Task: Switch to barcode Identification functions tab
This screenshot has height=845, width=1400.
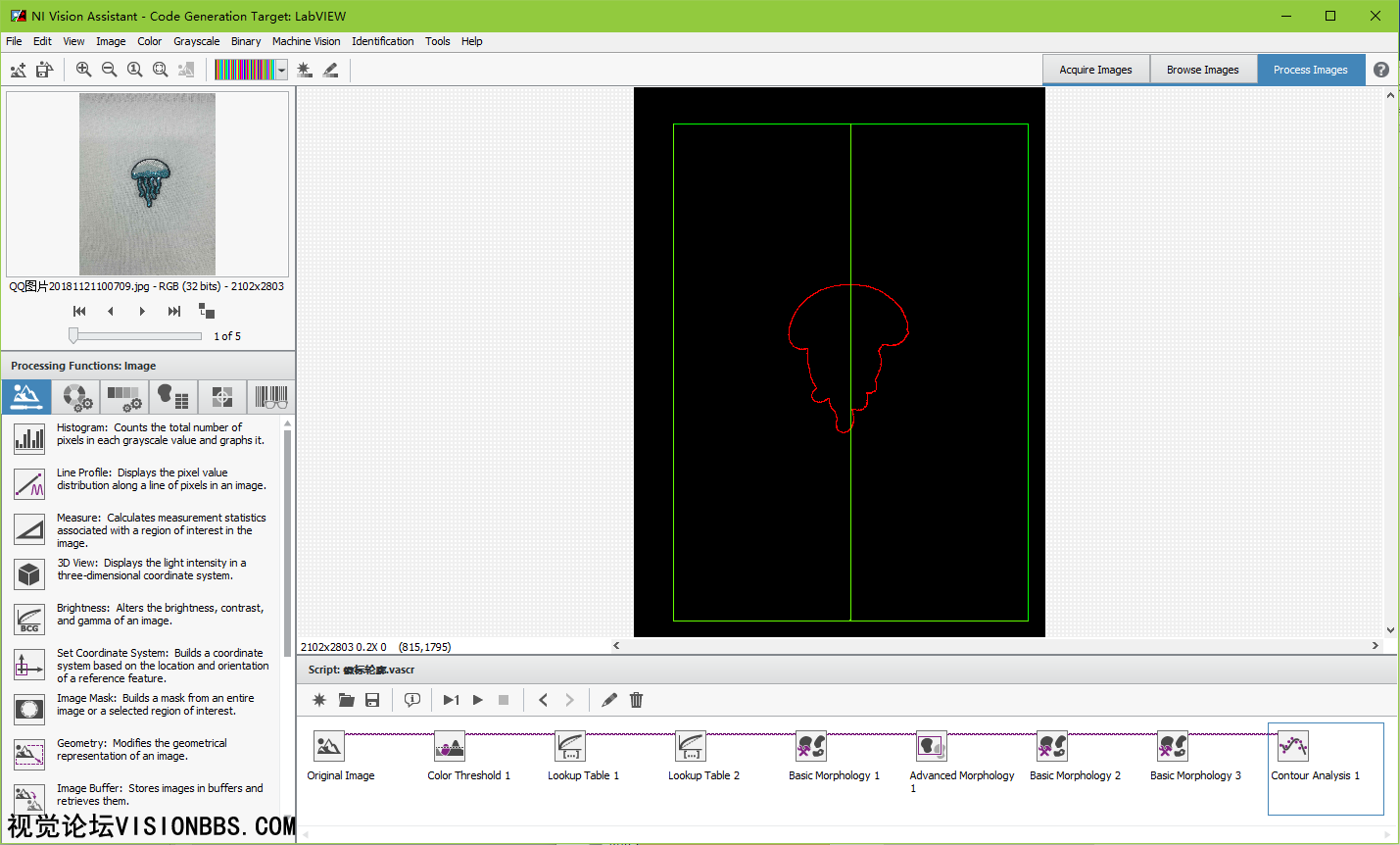Action: pos(270,397)
